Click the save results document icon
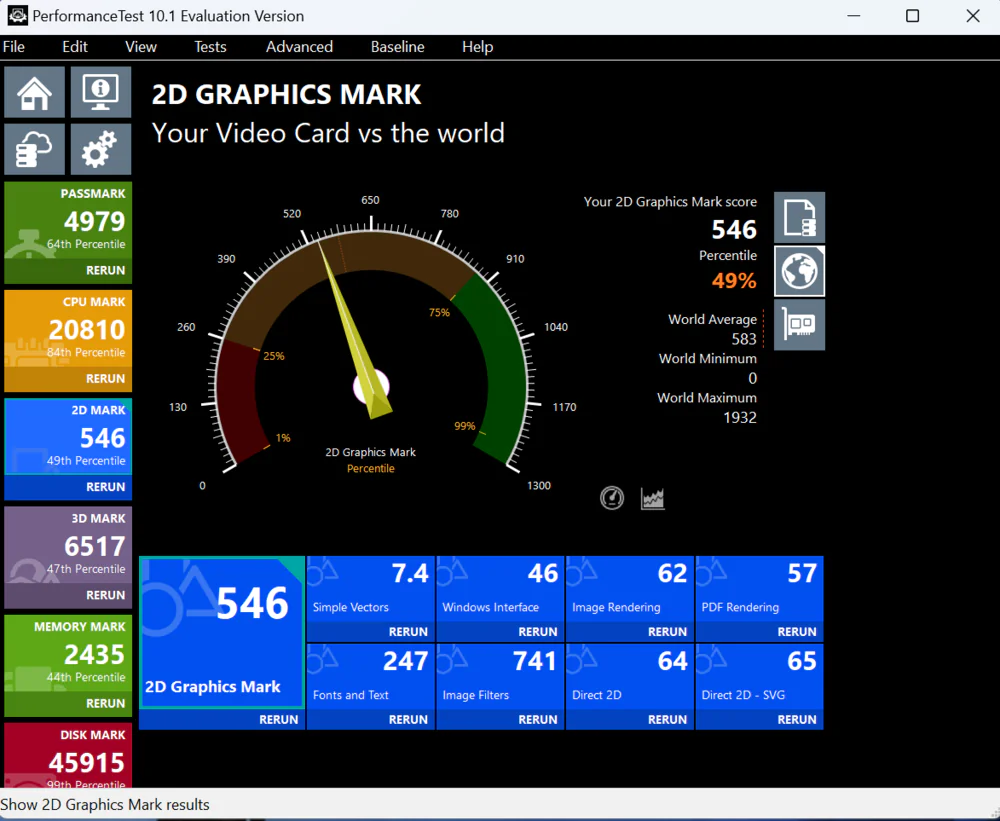 pyautogui.click(x=799, y=218)
